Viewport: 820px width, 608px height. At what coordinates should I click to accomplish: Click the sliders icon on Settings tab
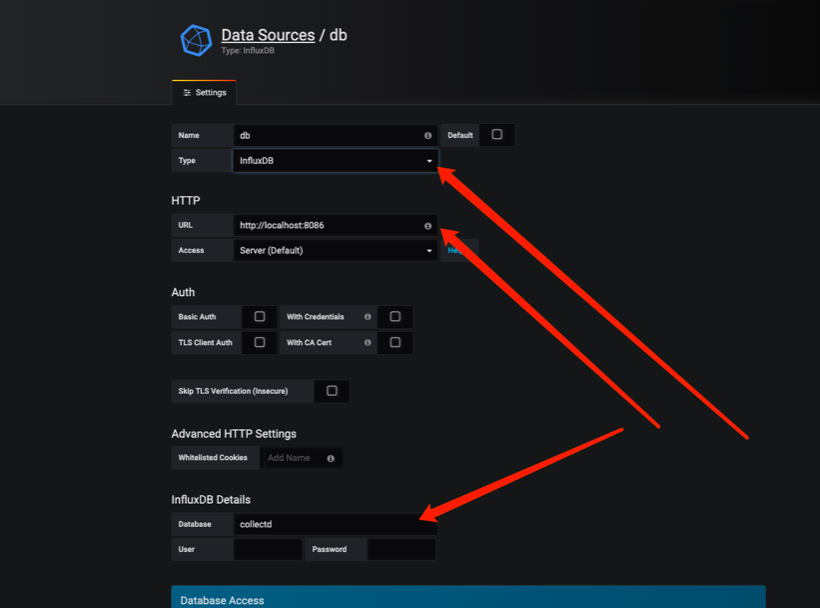(x=187, y=93)
